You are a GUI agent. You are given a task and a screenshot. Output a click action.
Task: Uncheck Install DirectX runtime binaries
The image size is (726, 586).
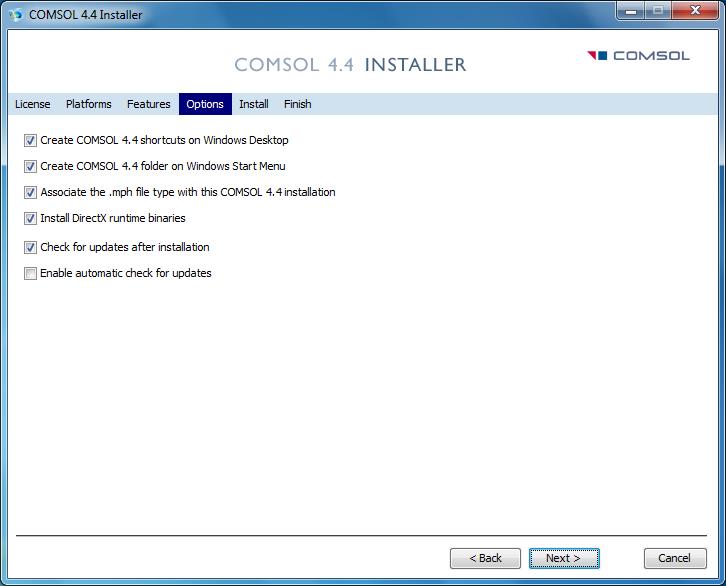pos(31,219)
